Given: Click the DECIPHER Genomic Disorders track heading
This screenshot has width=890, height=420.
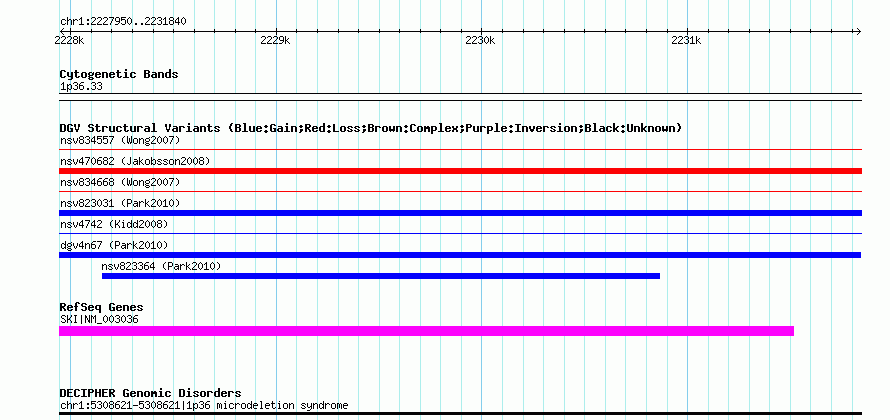Looking at the screenshot, I should [150, 393].
